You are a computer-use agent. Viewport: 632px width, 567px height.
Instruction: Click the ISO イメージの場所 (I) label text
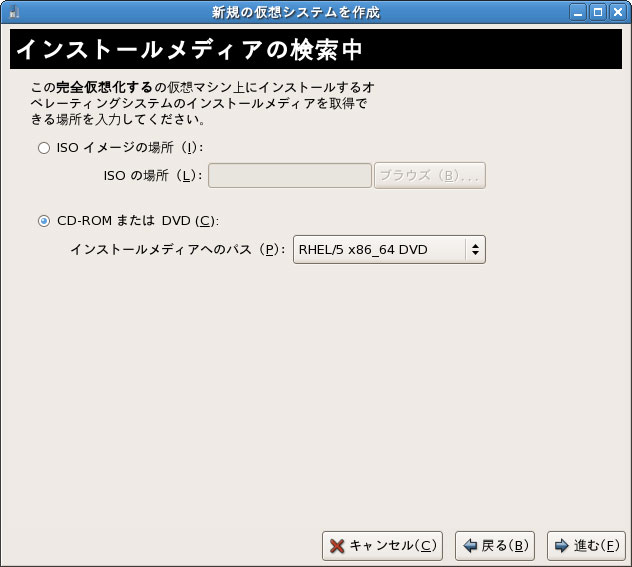(x=130, y=148)
